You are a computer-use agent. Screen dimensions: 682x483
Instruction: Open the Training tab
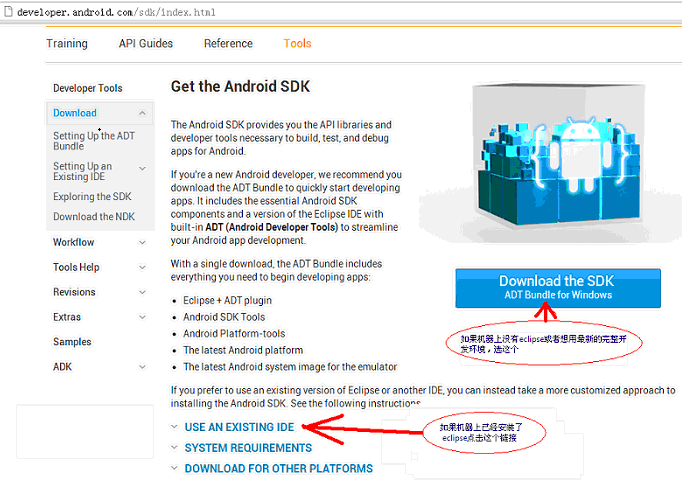(x=67, y=44)
